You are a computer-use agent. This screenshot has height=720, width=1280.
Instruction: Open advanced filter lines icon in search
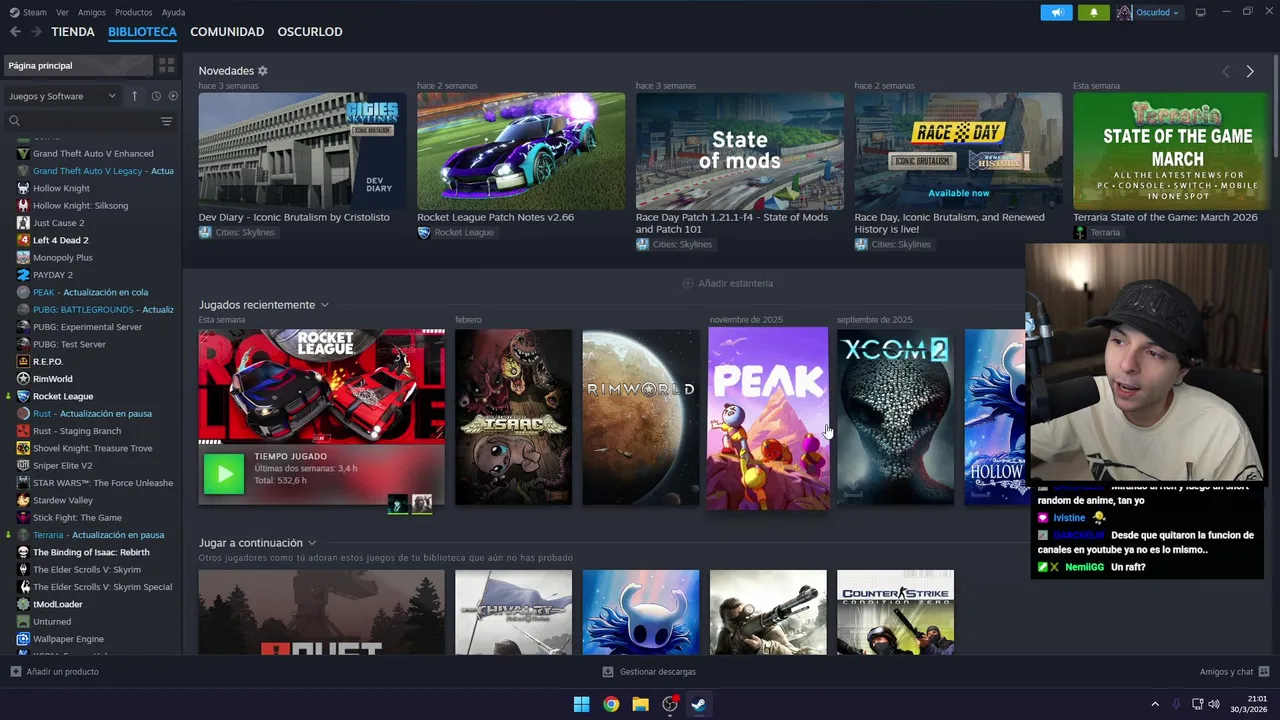click(166, 121)
